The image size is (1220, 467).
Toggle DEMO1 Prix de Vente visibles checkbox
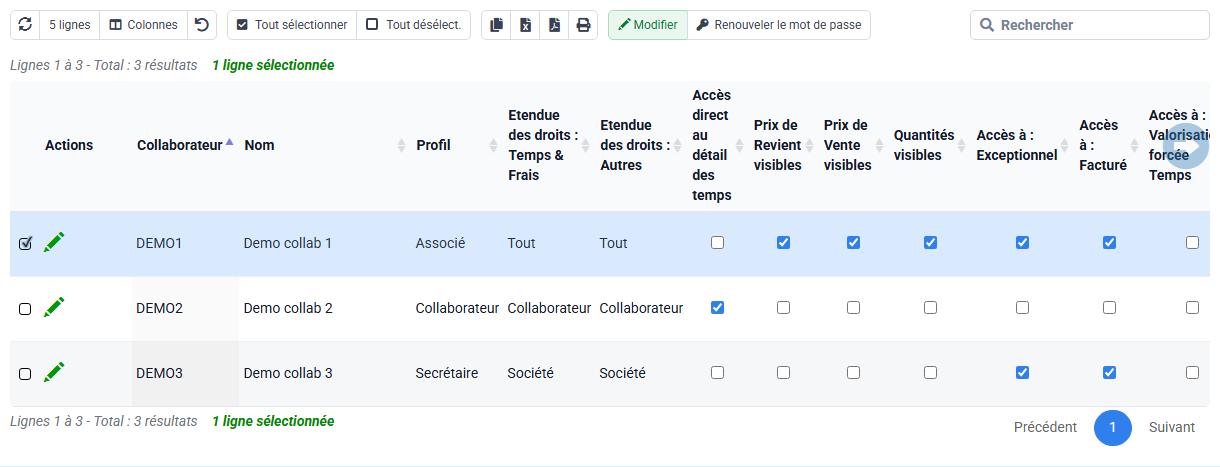853,242
